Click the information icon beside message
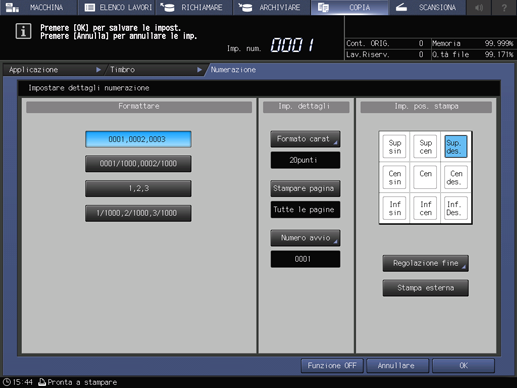The height and width of the screenshot is (388, 517). click(23, 31)
